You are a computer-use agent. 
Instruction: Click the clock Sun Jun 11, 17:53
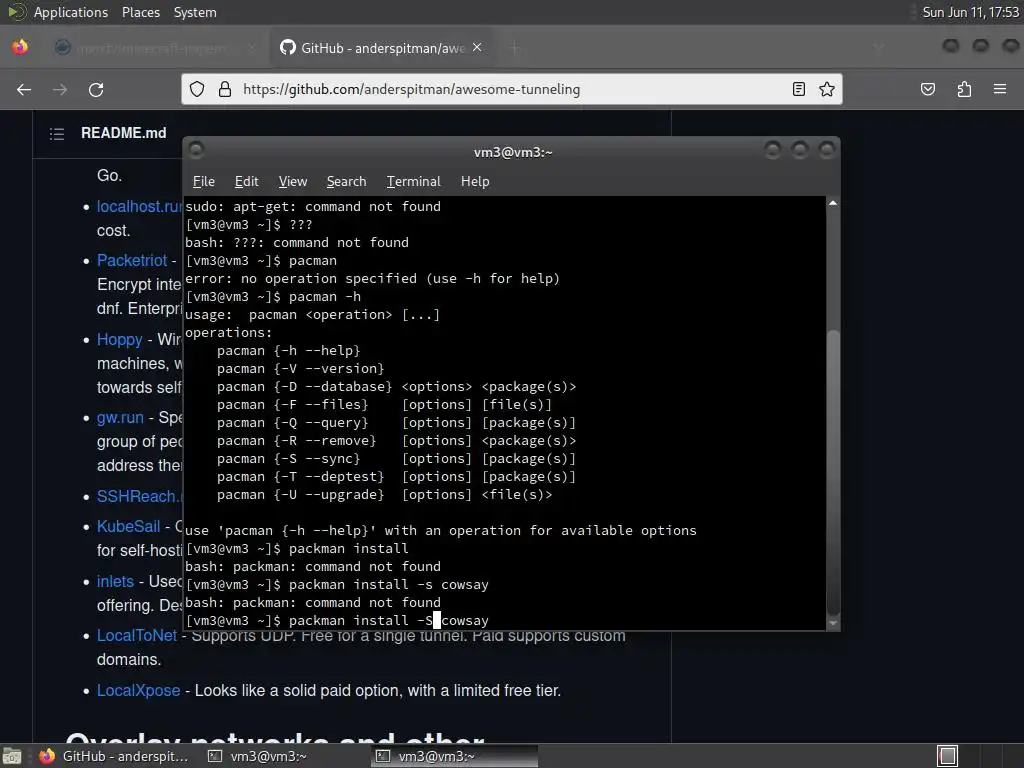click(x=970, y=12)
